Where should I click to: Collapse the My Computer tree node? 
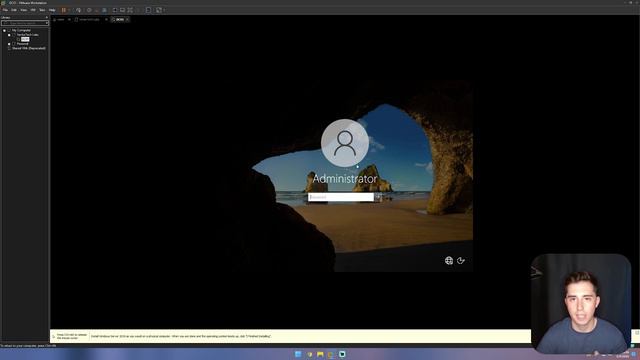(x=4, y=30)
